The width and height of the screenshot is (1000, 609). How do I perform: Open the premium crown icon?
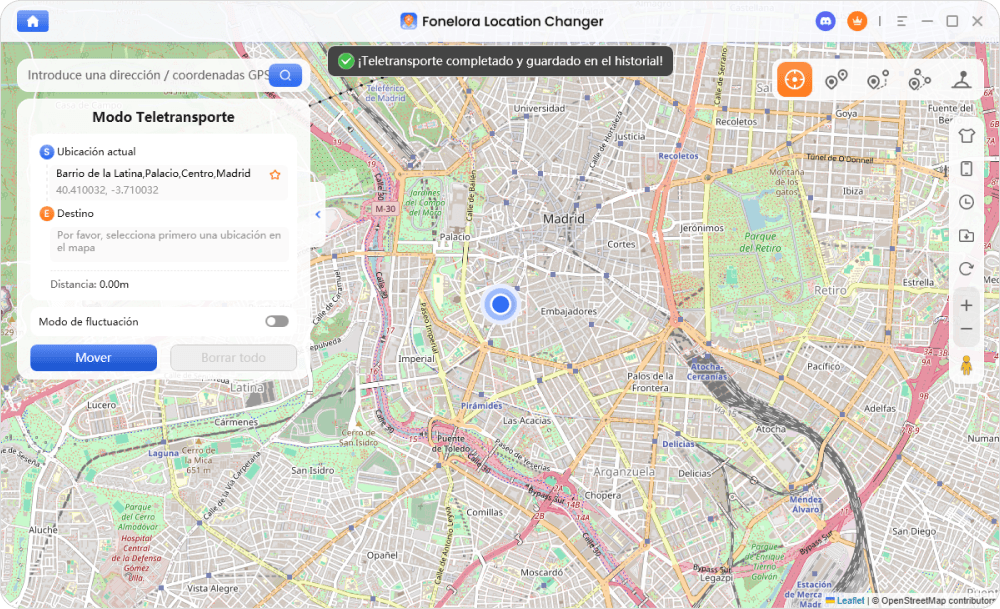[x=857, y=21]
